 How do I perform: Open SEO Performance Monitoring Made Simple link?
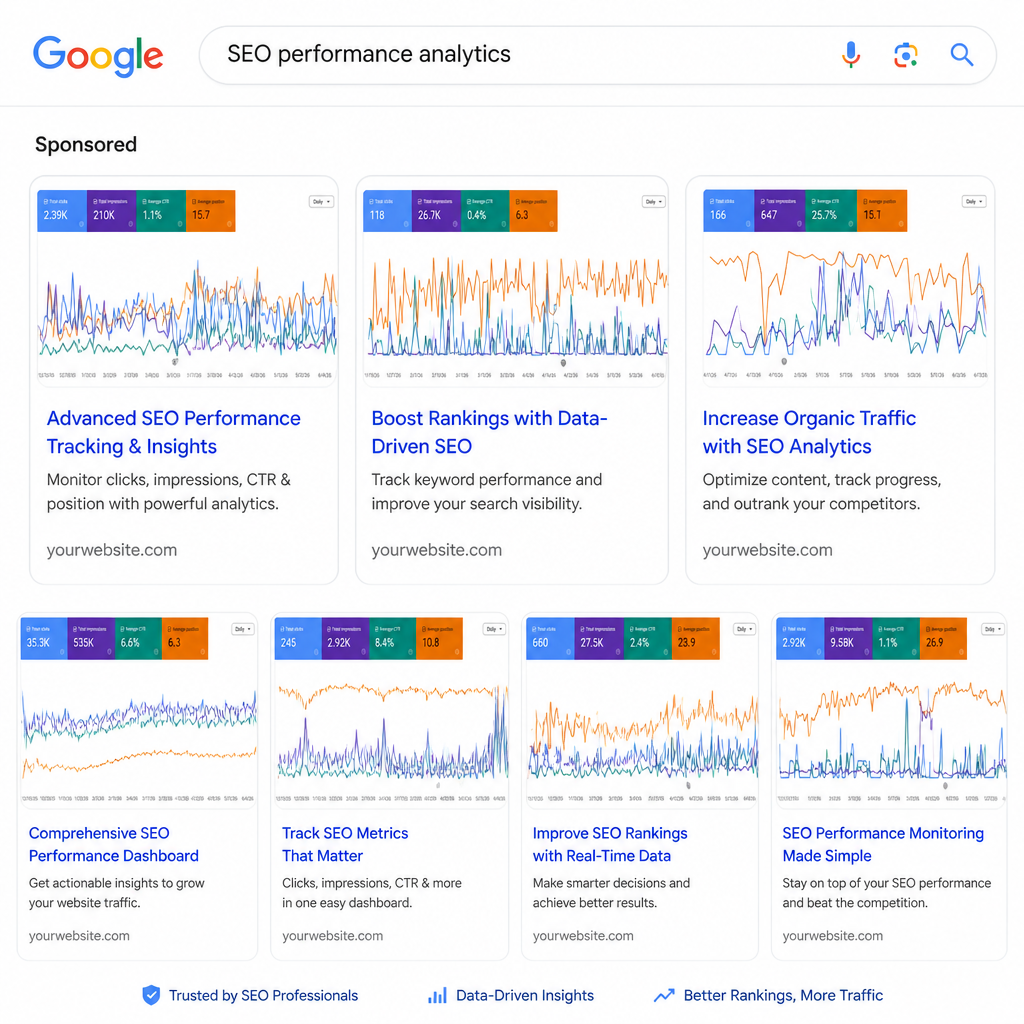883,844
